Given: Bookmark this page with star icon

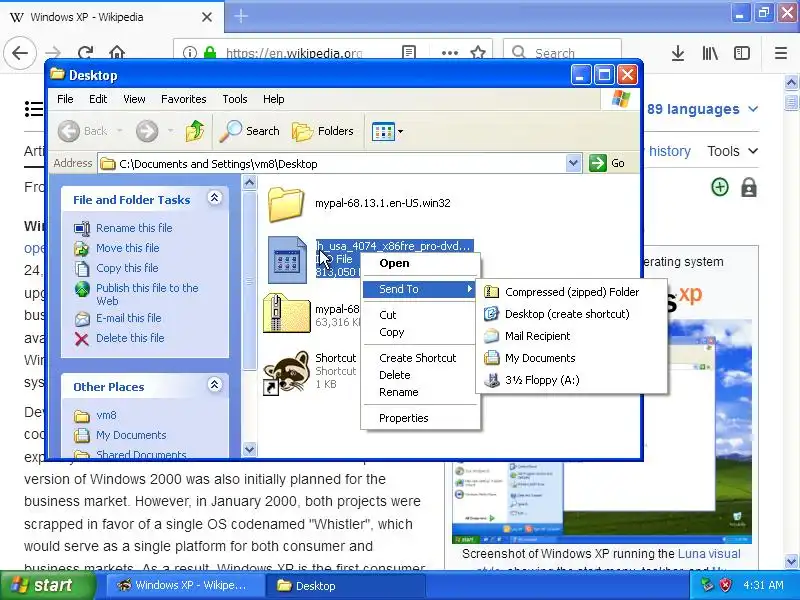Looking at the screenshot, I should 478,53.
